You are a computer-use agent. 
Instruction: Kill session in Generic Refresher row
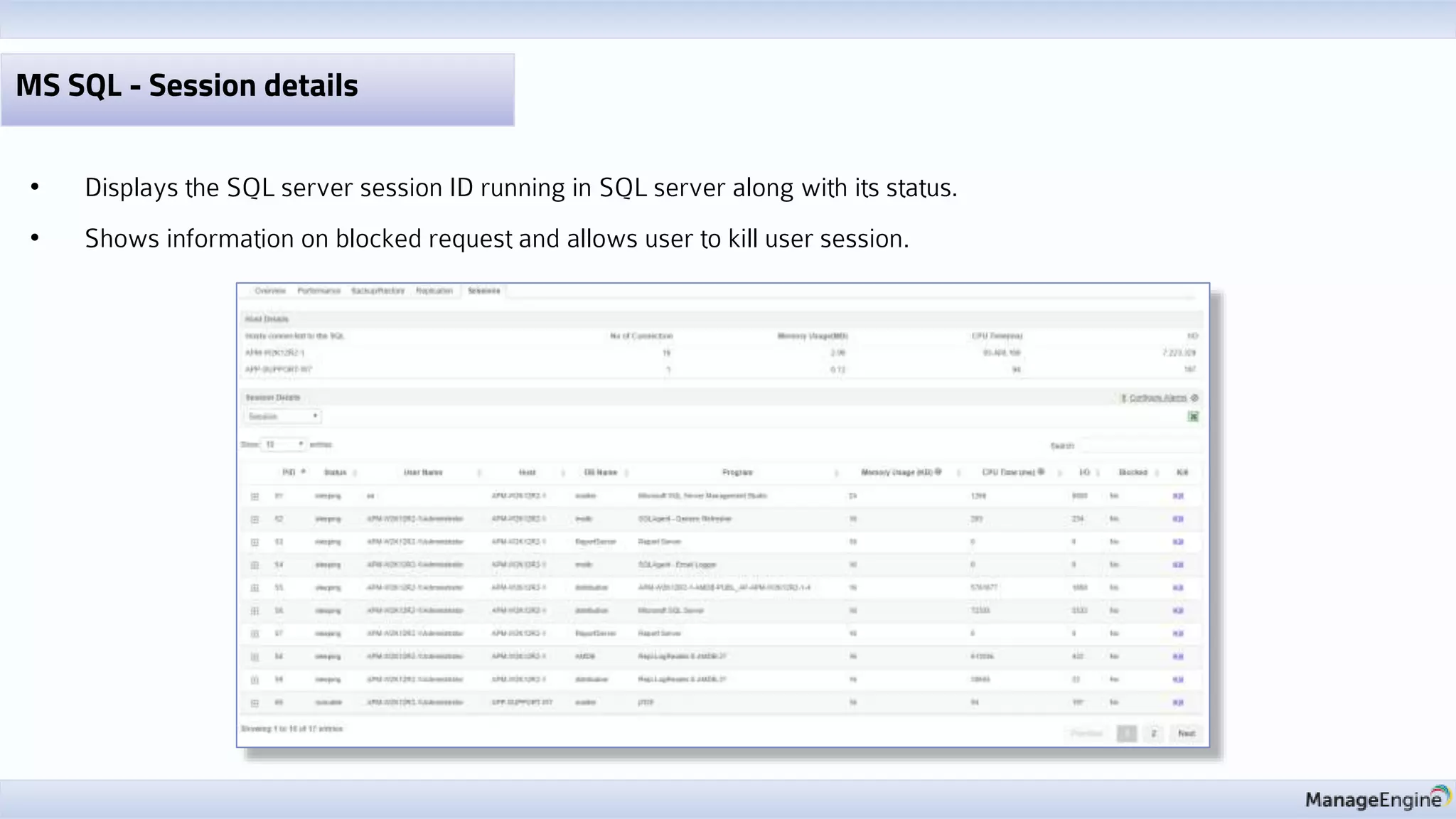tap(1178, 519)
